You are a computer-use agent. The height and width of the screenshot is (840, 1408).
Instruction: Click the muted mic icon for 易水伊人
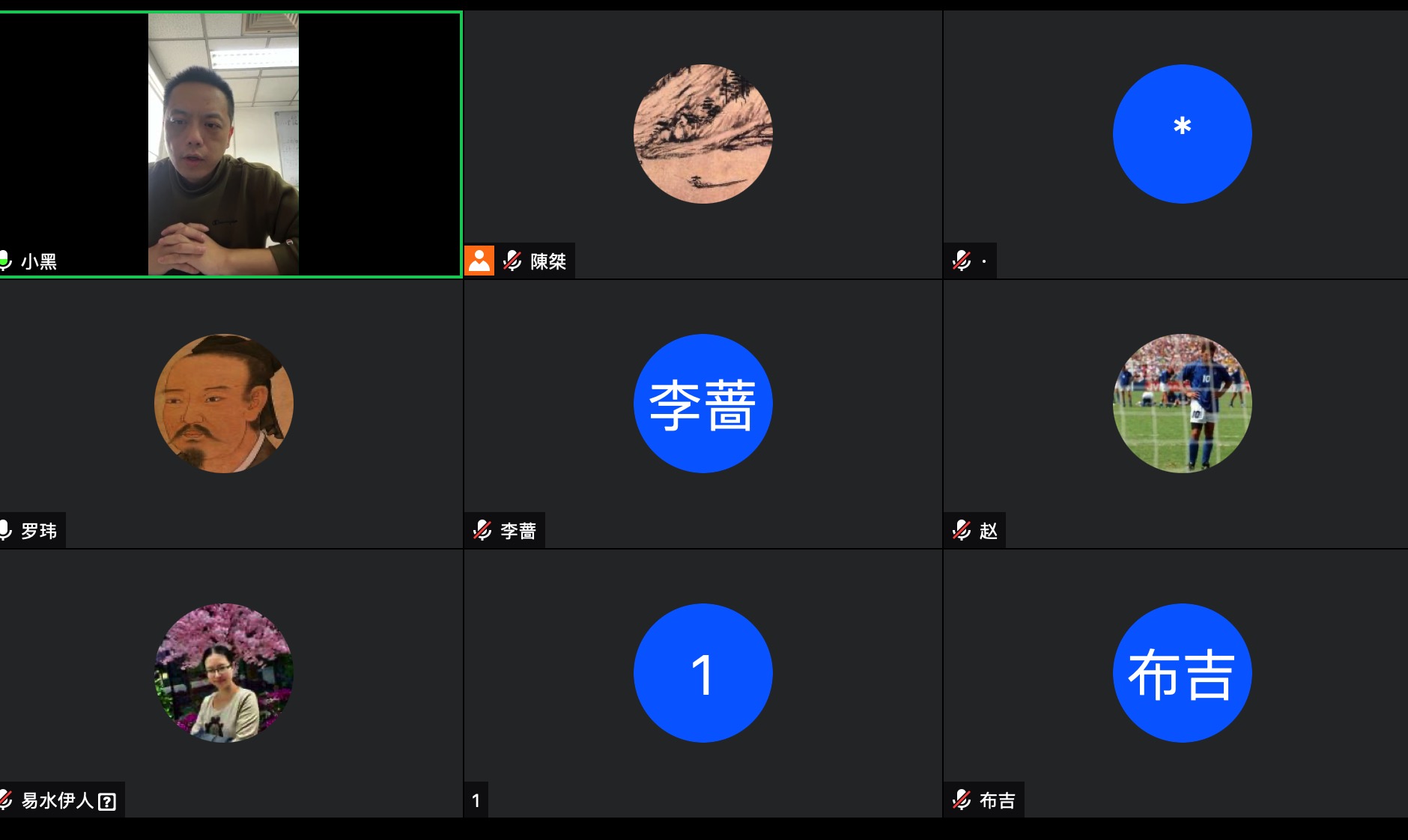tap(4, 800)
